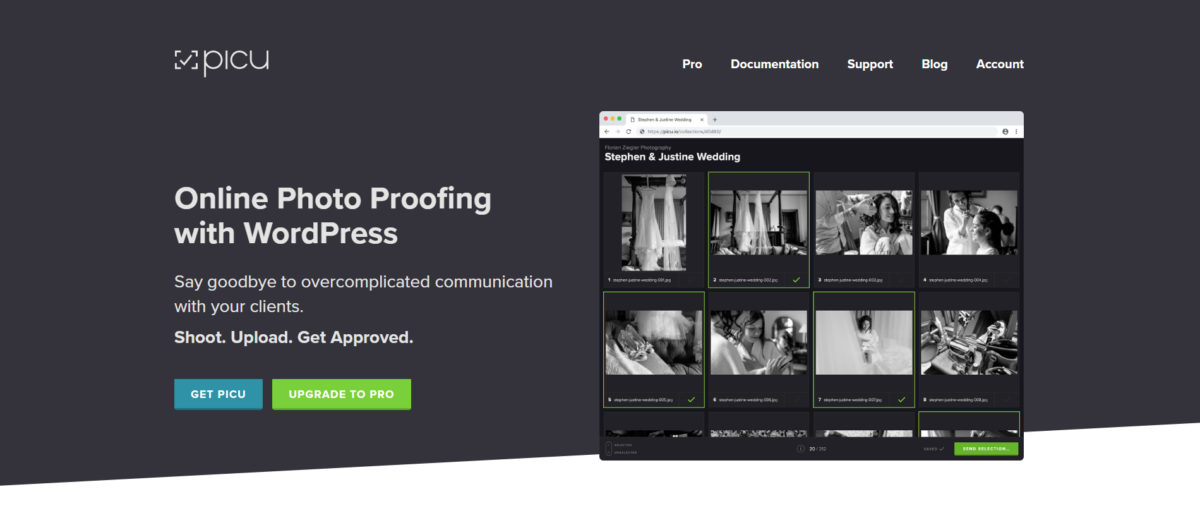Click the new tab plus icon
This screenshot has width=1200, height=530.
pos(715,119)
